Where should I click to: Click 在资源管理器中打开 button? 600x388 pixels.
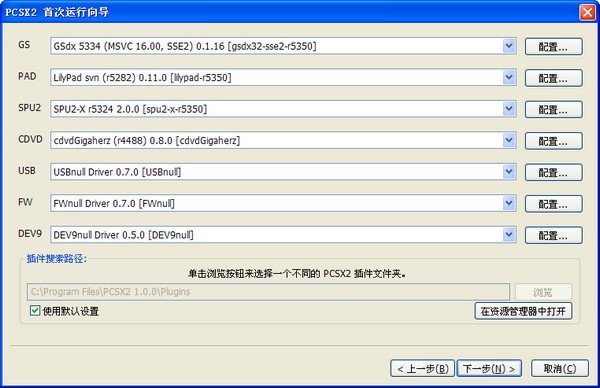(523, 311)
